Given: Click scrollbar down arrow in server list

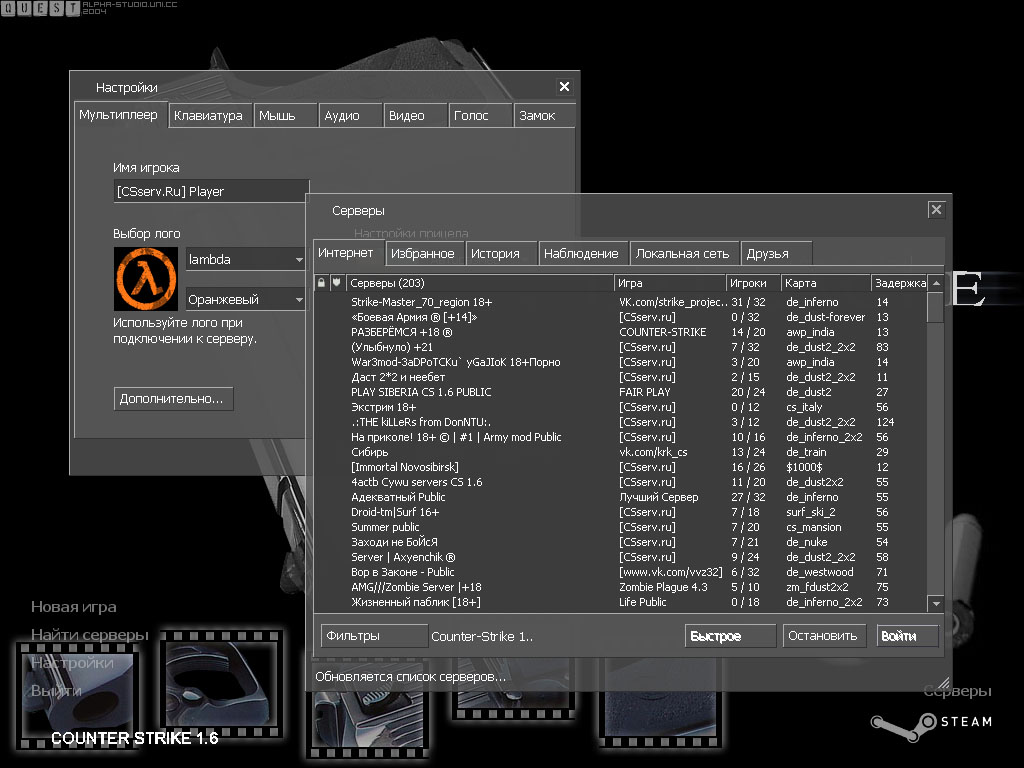Looking at the screenshot, I should (x=935, y=603).
